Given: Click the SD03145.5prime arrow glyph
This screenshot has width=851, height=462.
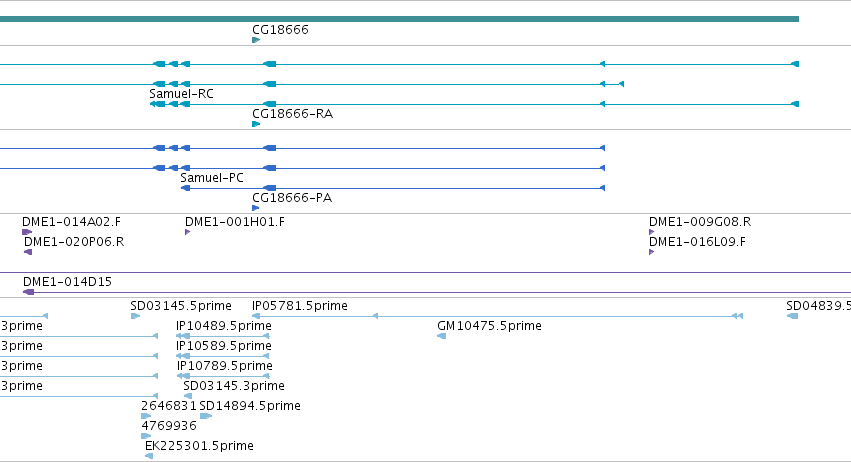Looking at the screenshot, I should pyautogui.click(x=135, y=316).
